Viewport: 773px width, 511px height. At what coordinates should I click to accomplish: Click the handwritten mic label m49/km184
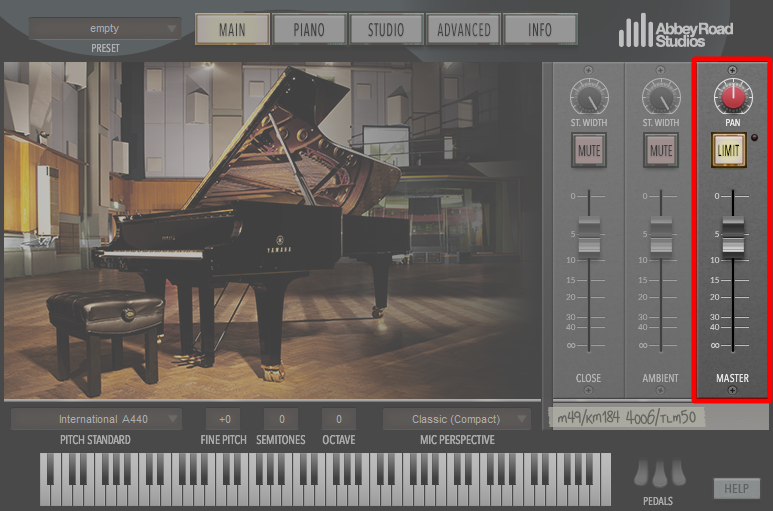point(588,418)
